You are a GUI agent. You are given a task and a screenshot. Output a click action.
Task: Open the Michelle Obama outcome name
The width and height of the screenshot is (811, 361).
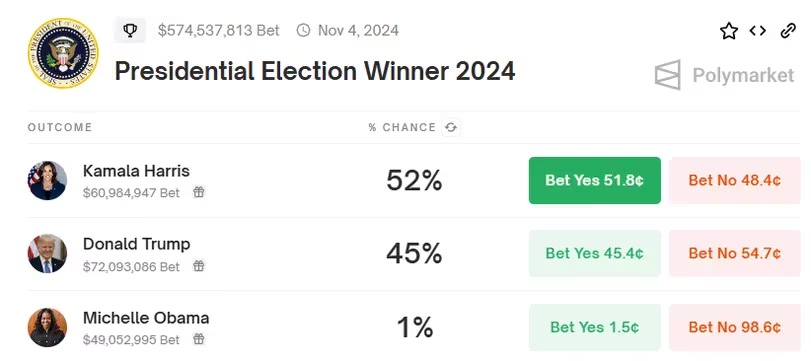pyautogui.click(x=146, y=318)
